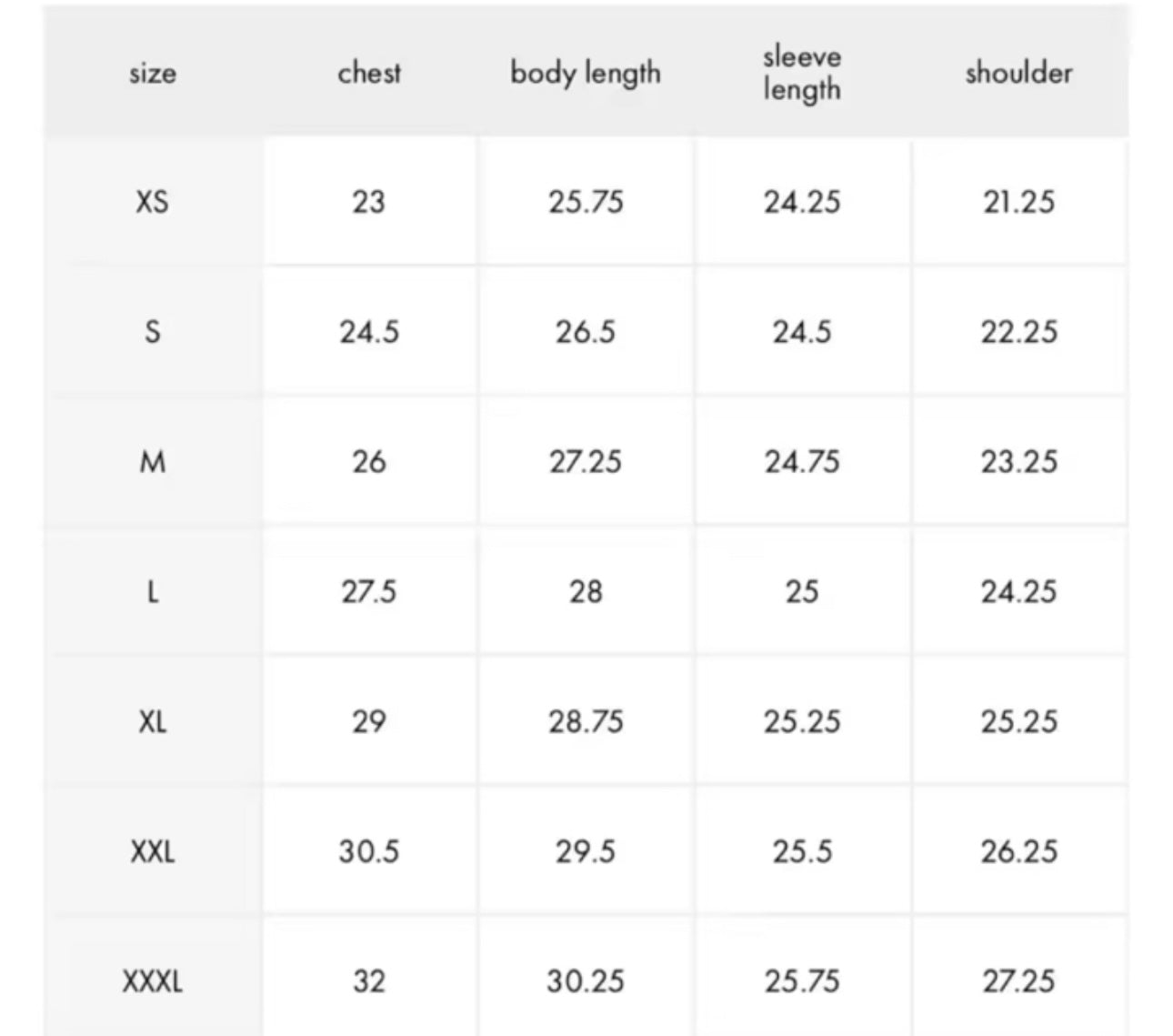Click the L body length value 28
The height and width of the screenshot is (1036, 1173).
click(586, 592)
